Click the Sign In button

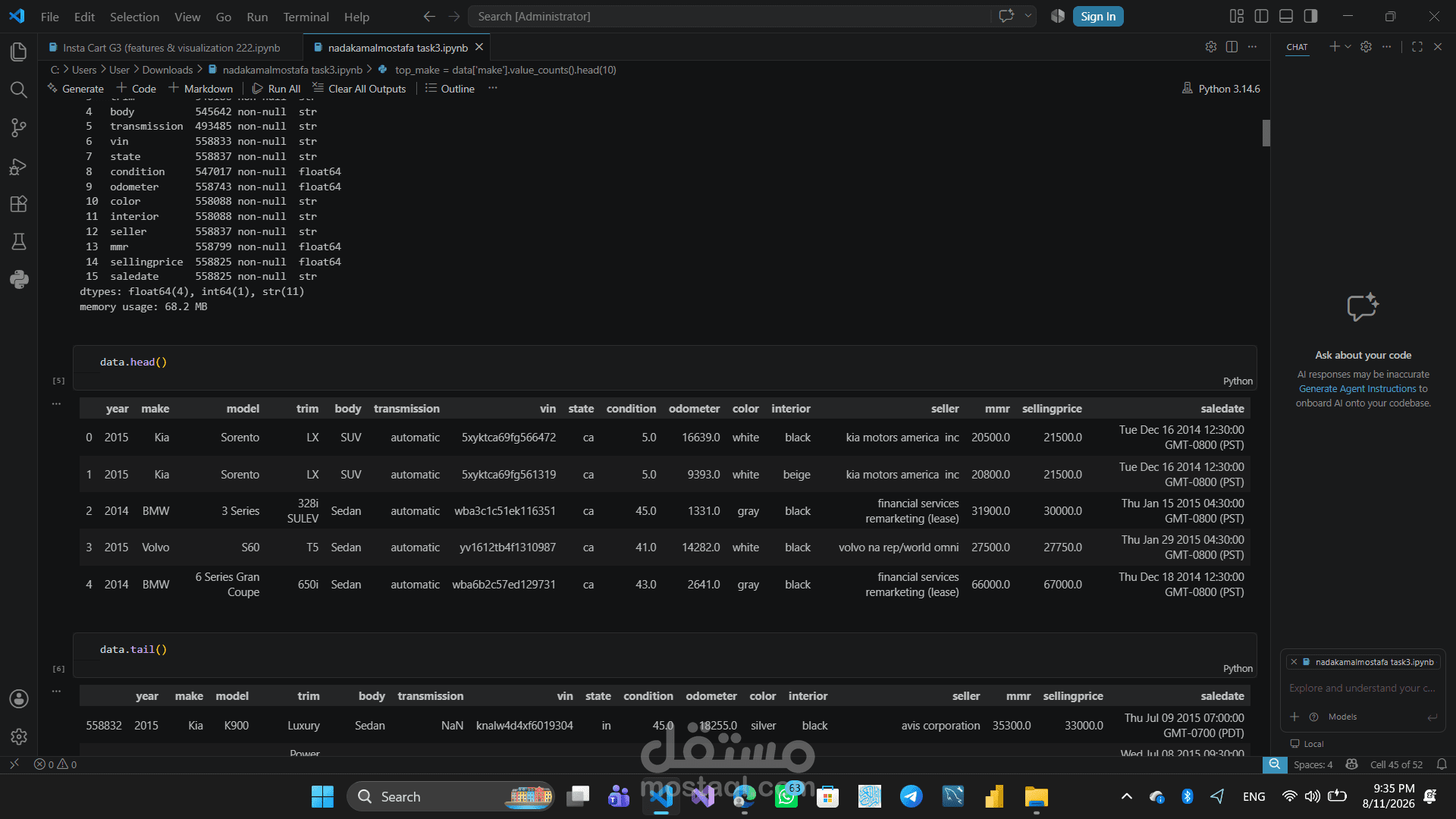[1098, 17]
